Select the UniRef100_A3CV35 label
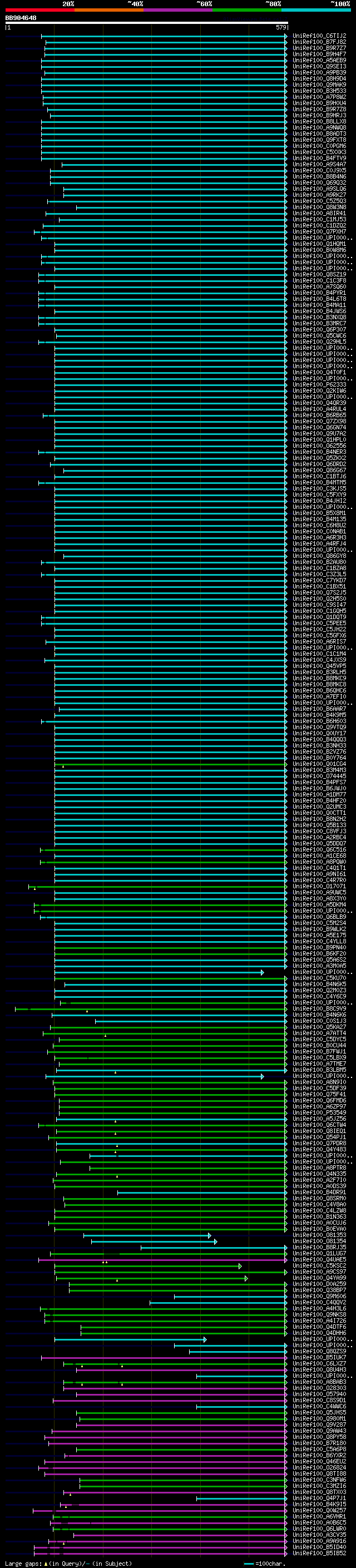 click(319, 1535)
